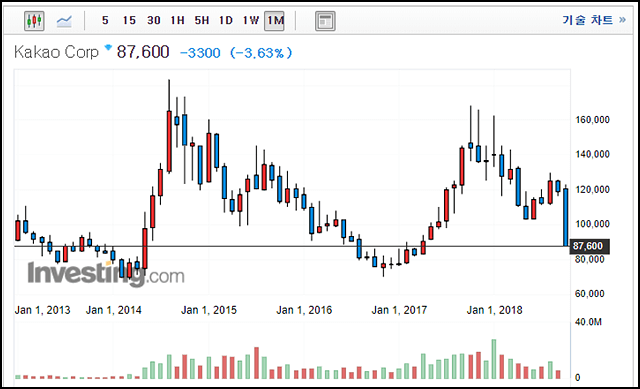Click the Jan 1, 2016 date label

304,310
